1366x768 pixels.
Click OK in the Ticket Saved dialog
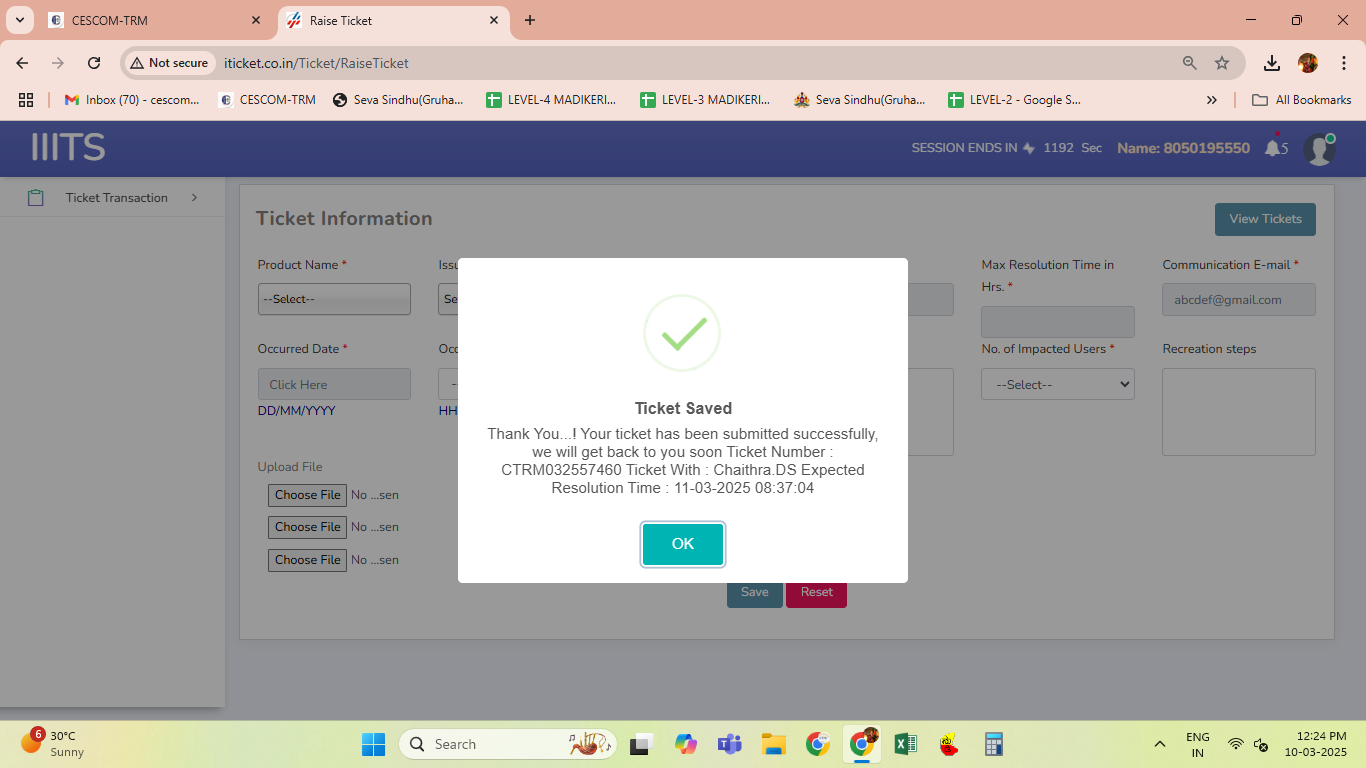tap(683, 544)
